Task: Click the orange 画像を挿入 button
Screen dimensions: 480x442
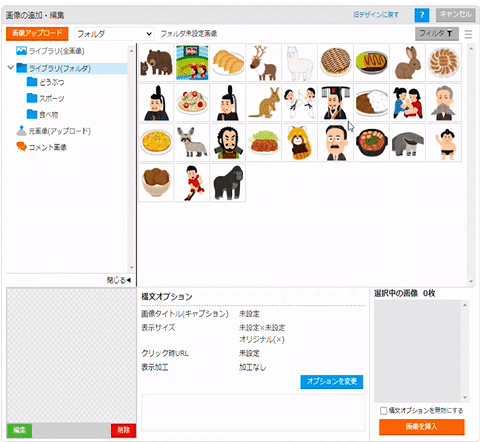Action: click(x=422, y=427)
